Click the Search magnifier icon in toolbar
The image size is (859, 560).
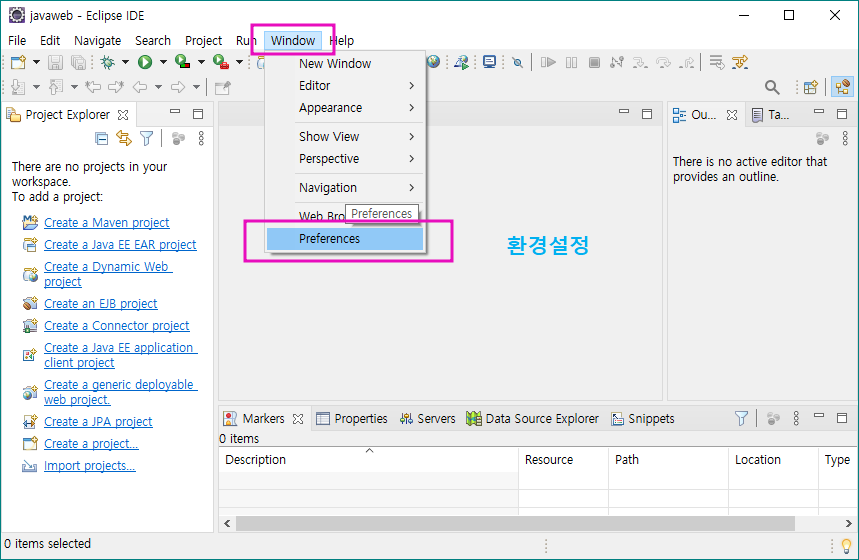click(772, 87)
